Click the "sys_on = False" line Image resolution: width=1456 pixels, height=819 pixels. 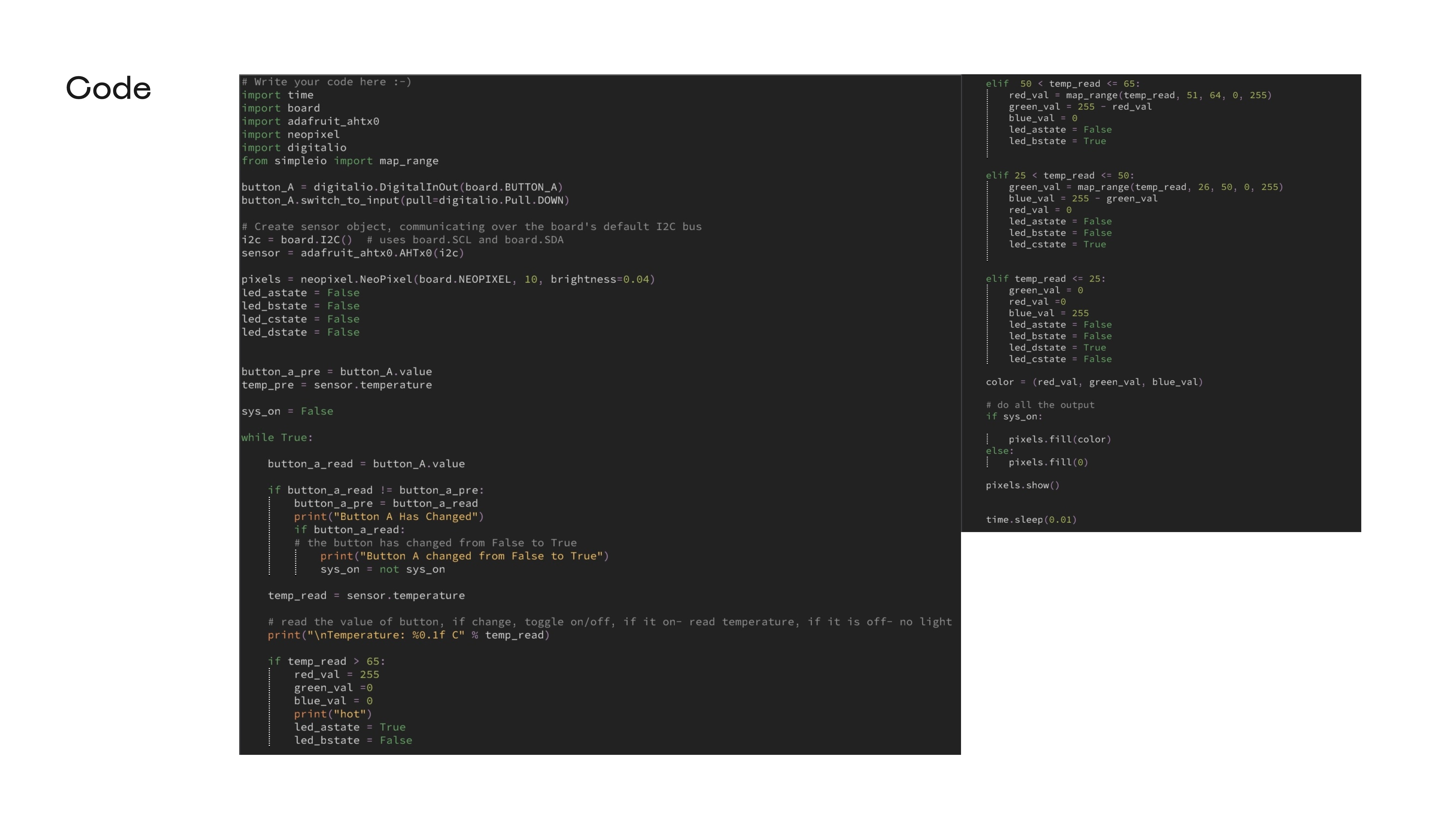click(287, 411)
